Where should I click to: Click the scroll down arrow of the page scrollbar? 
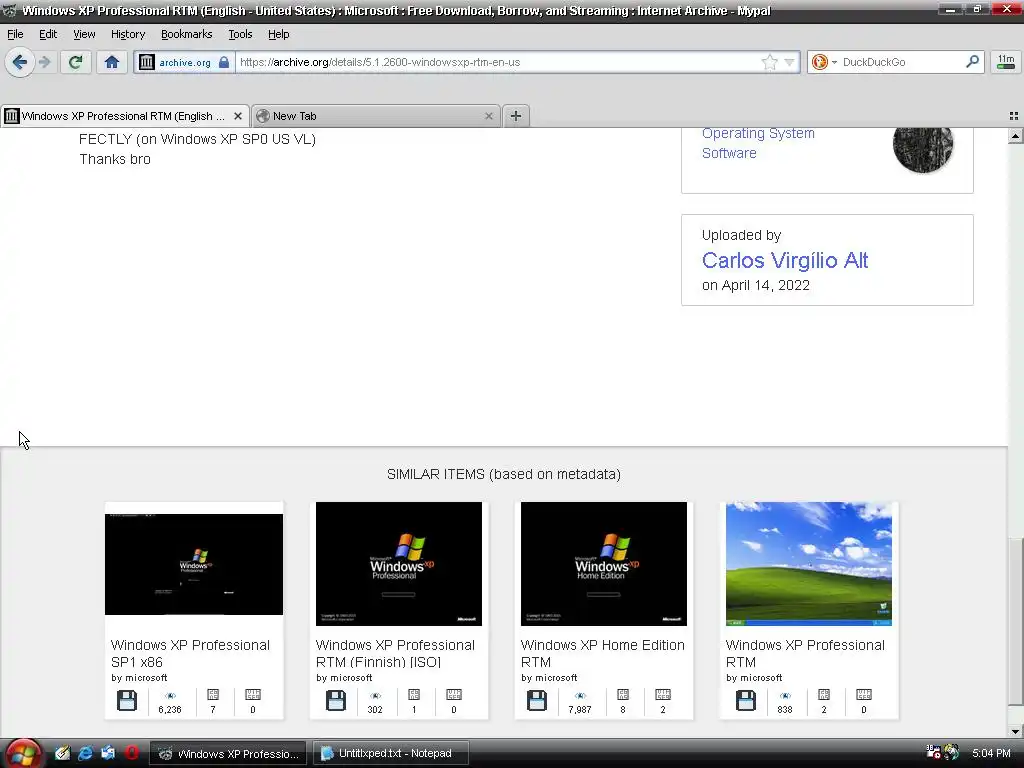pyautogui.click(x=1016, y=731)
